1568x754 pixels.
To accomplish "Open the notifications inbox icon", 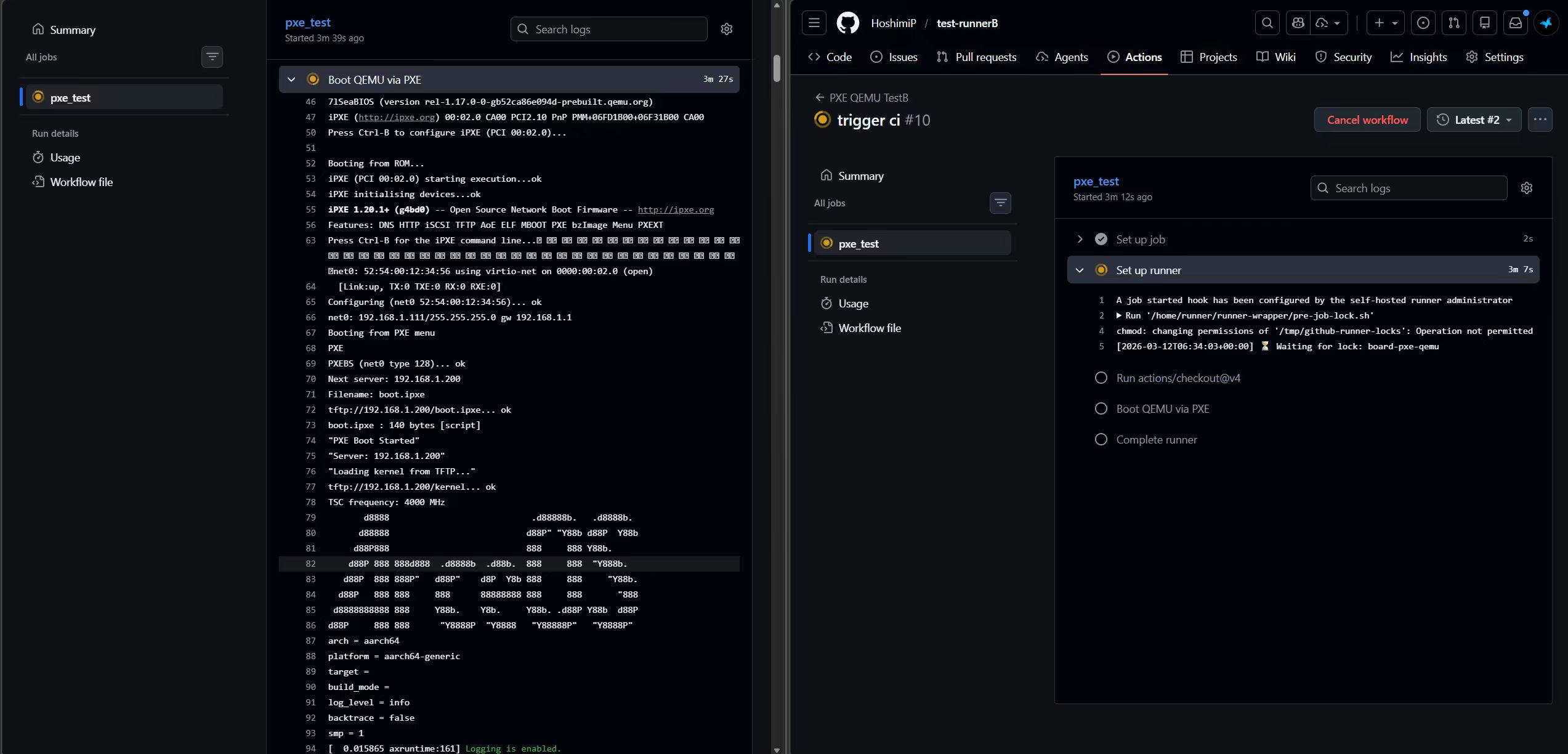I will point(1515,23).
